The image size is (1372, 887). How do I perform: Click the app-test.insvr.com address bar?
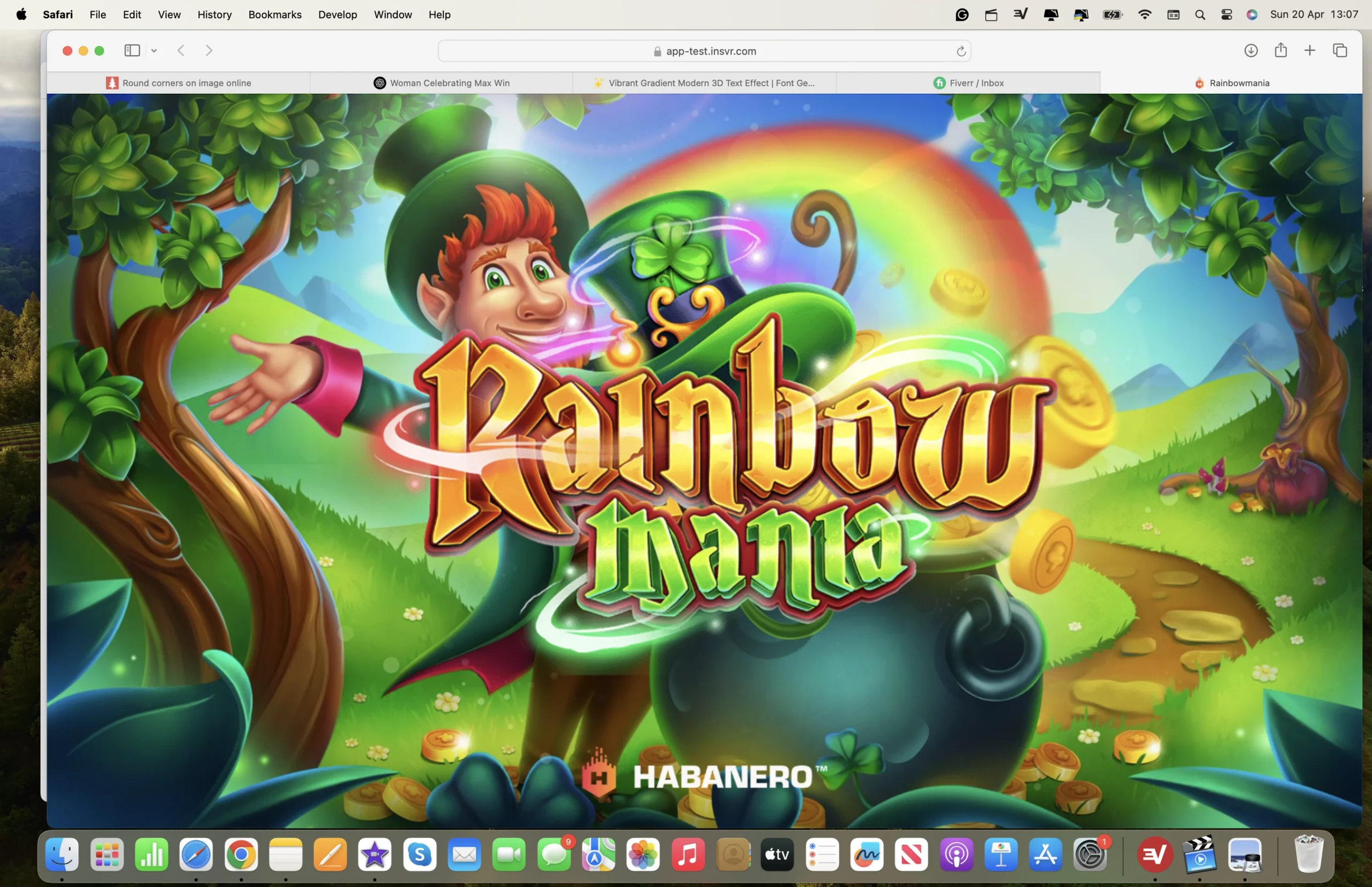point(704,51)
